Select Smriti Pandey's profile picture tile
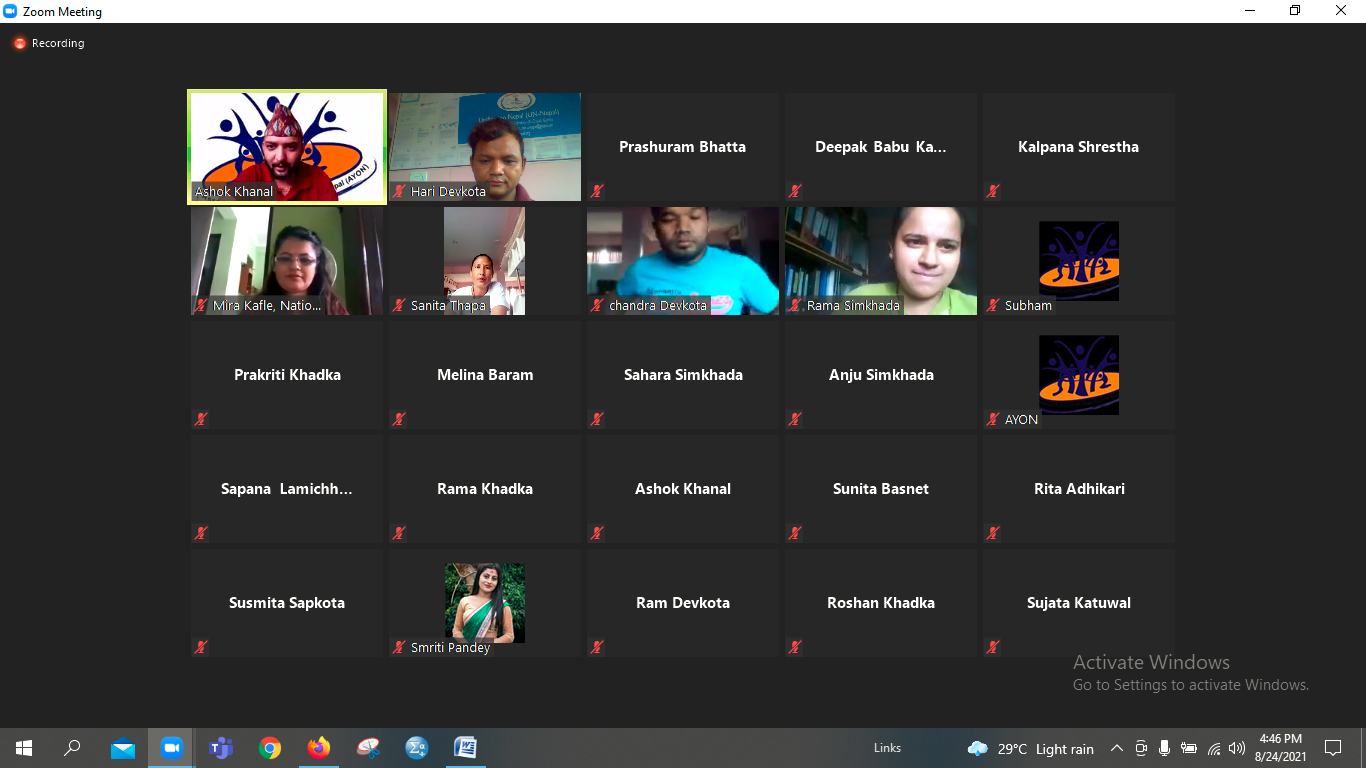The height and width of the screenshot is (768, 1366). [x=485, y=602]
